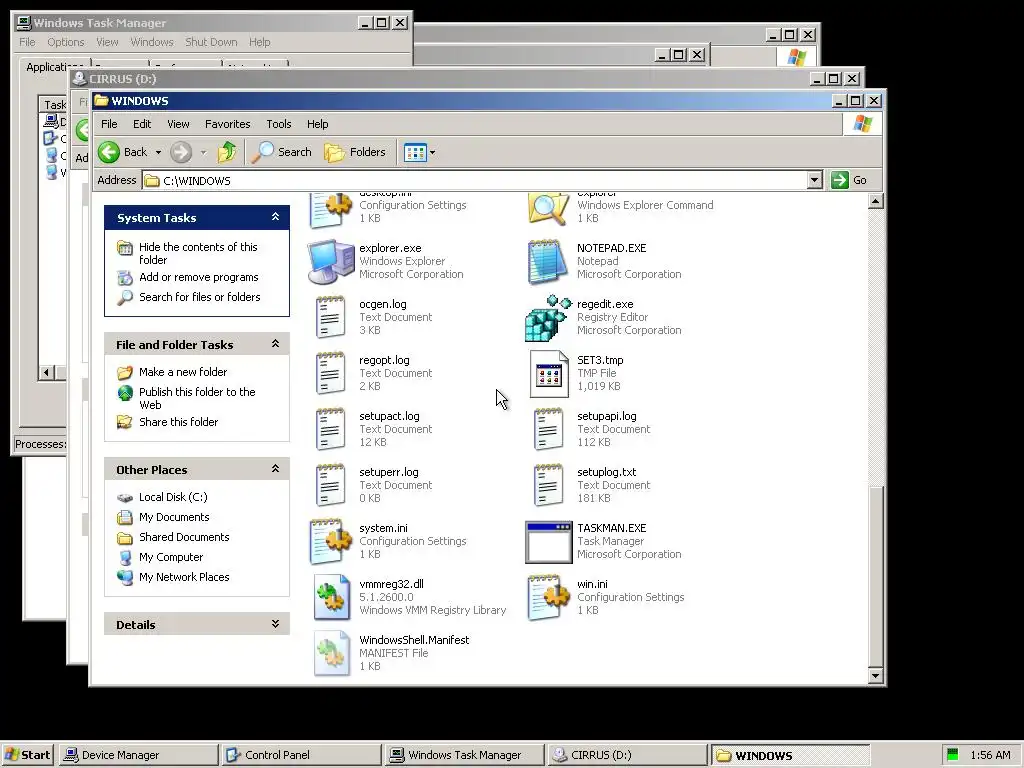The height and width of the screenshot is (768, 1024).
Task: Click the file list scroll up arrow
Action: pos(876,201)
